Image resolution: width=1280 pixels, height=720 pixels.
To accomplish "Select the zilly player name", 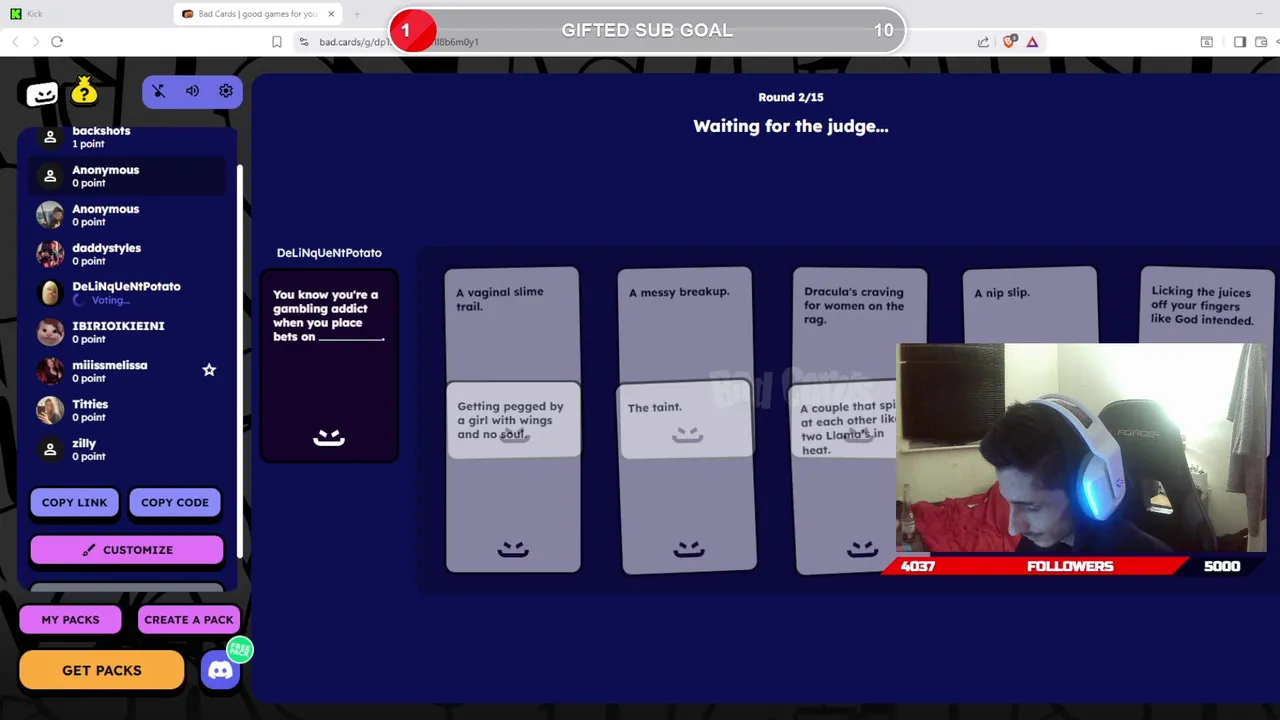I will click(84, 443).
